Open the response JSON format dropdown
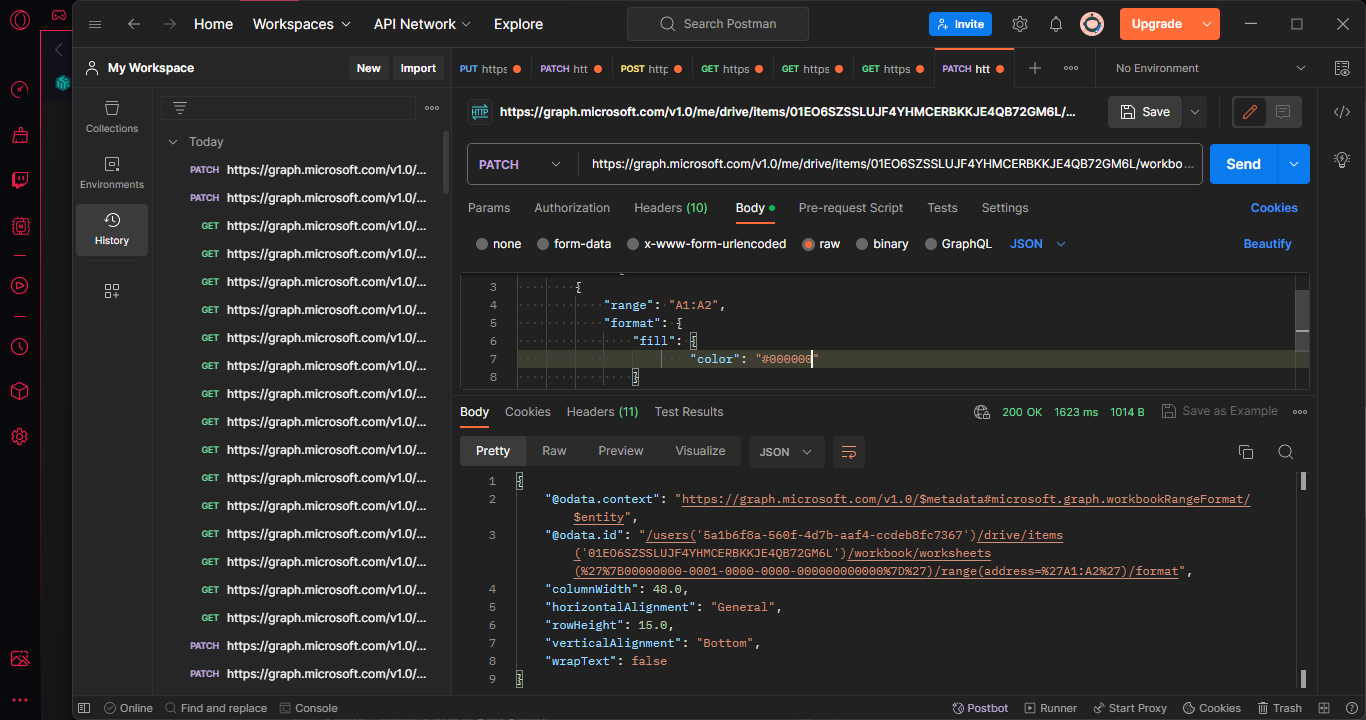The height and width of the screenshot is (720, 1366). (x=786, y=452)
